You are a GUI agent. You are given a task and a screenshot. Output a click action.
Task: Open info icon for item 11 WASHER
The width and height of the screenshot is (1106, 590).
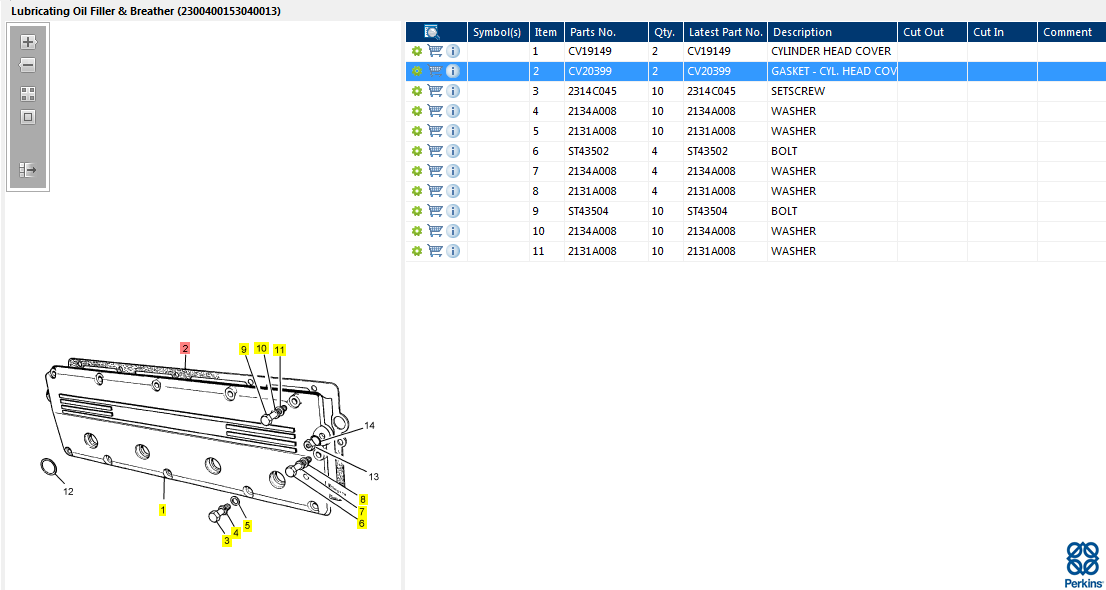[453, 251]
